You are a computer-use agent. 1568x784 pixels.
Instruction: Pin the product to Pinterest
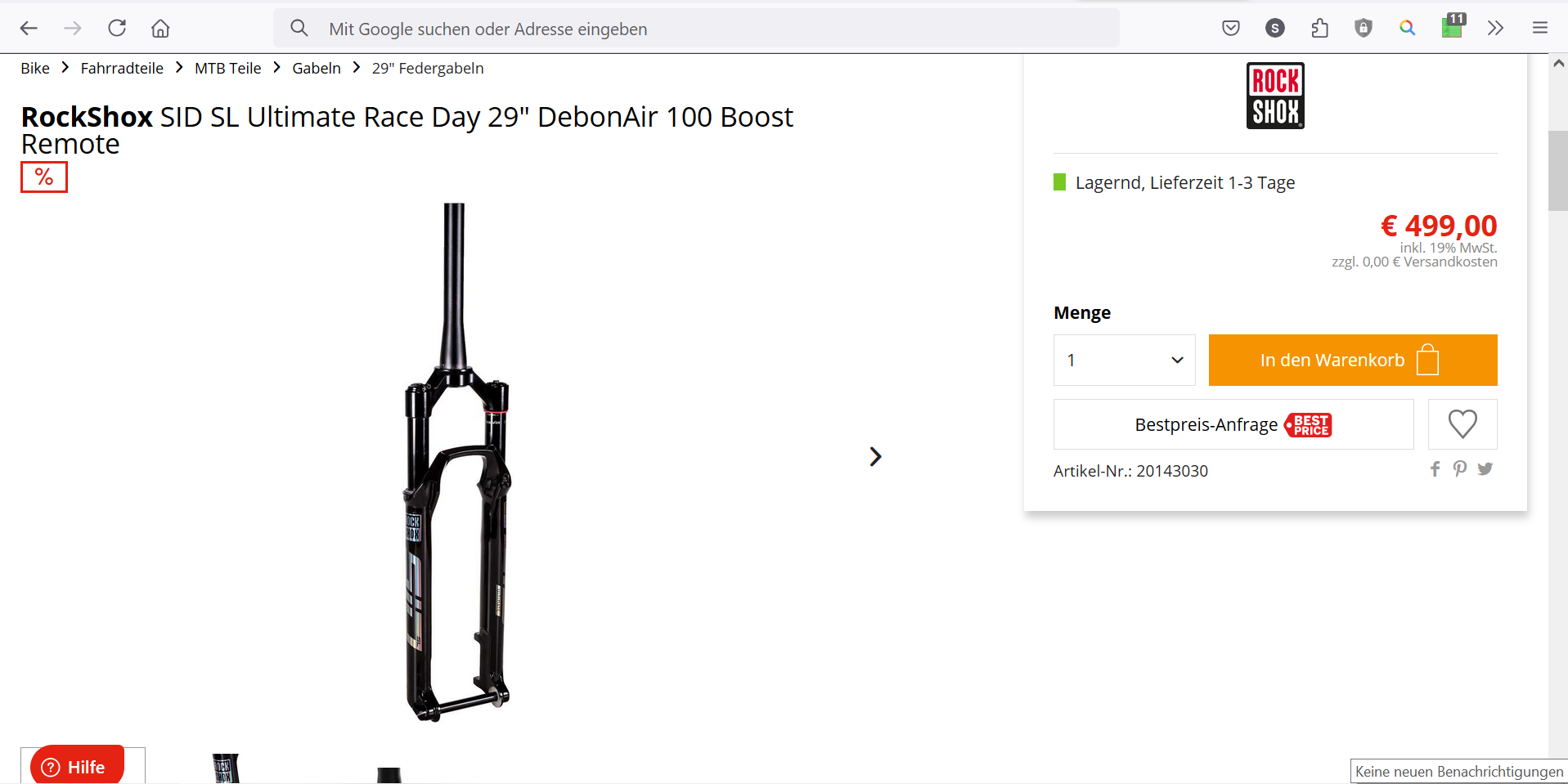point(1460,468)
